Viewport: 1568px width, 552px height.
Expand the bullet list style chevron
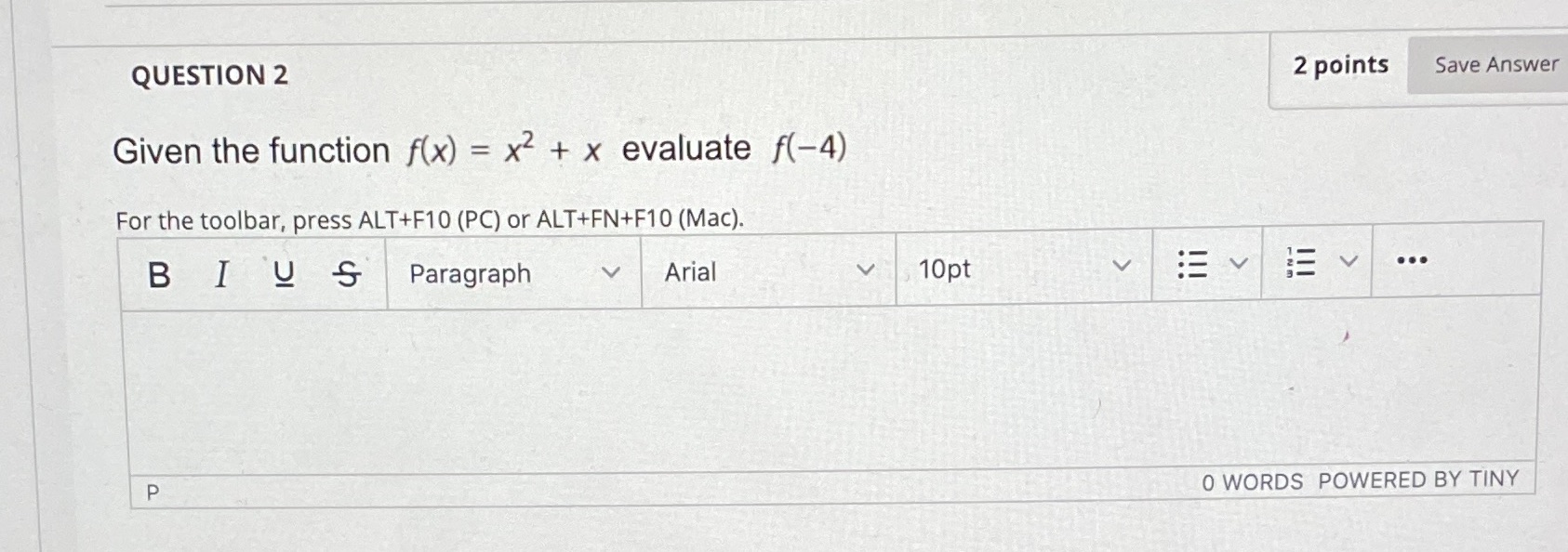point(1237,264)
